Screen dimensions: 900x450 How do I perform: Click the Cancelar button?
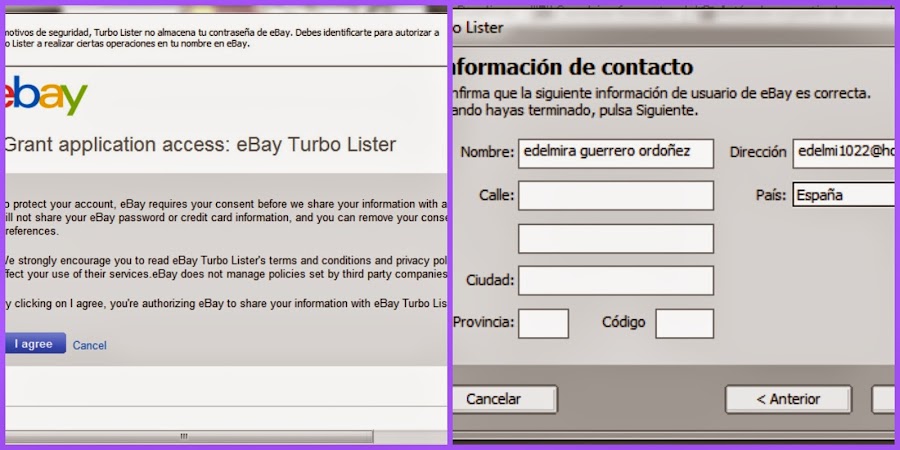coord(505,399)
